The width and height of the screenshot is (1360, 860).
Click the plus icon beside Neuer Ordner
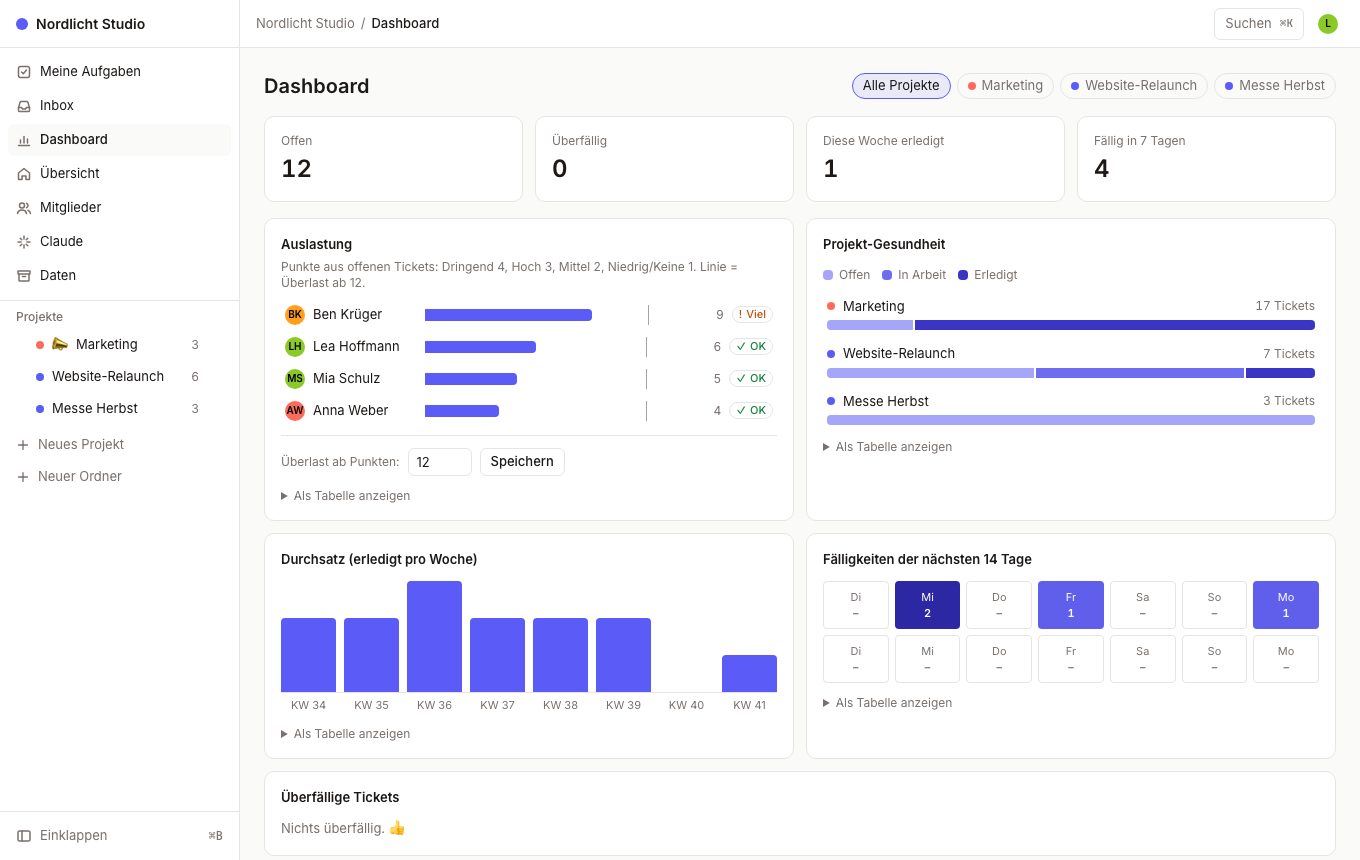[23, 477]
